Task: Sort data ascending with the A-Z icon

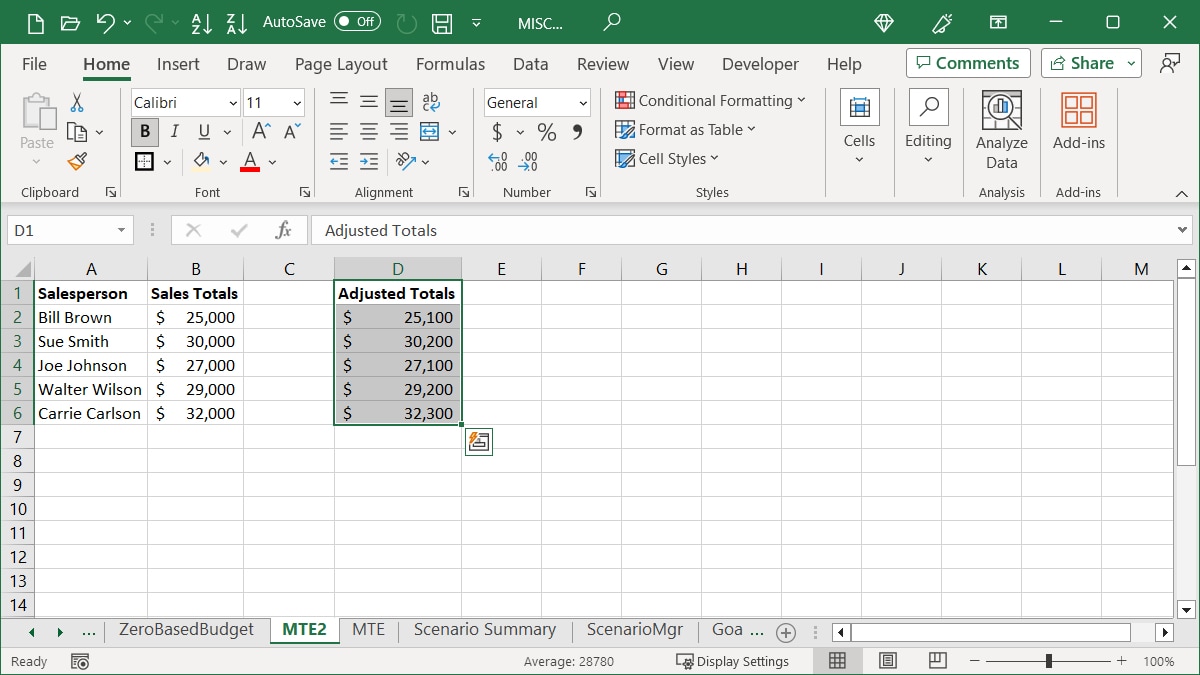Action: [202, 23]
